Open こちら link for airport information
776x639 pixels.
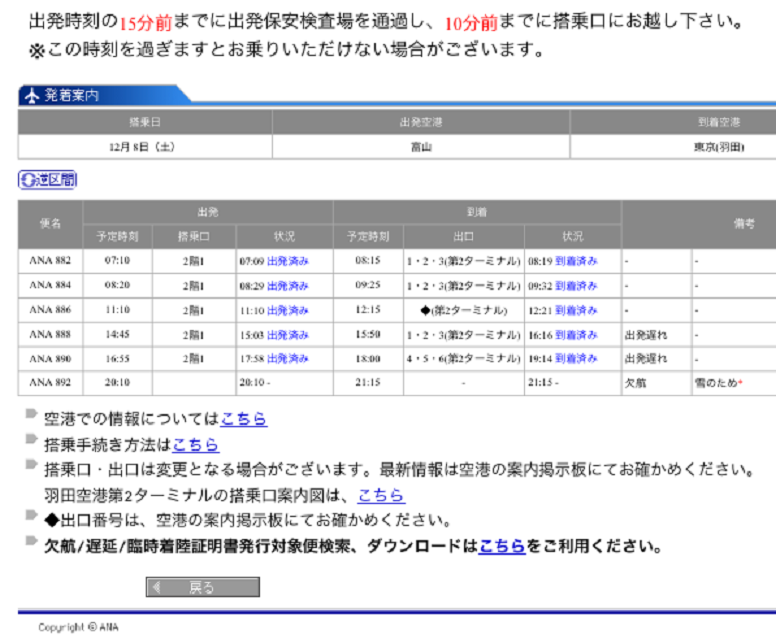[x=243, y=419]
